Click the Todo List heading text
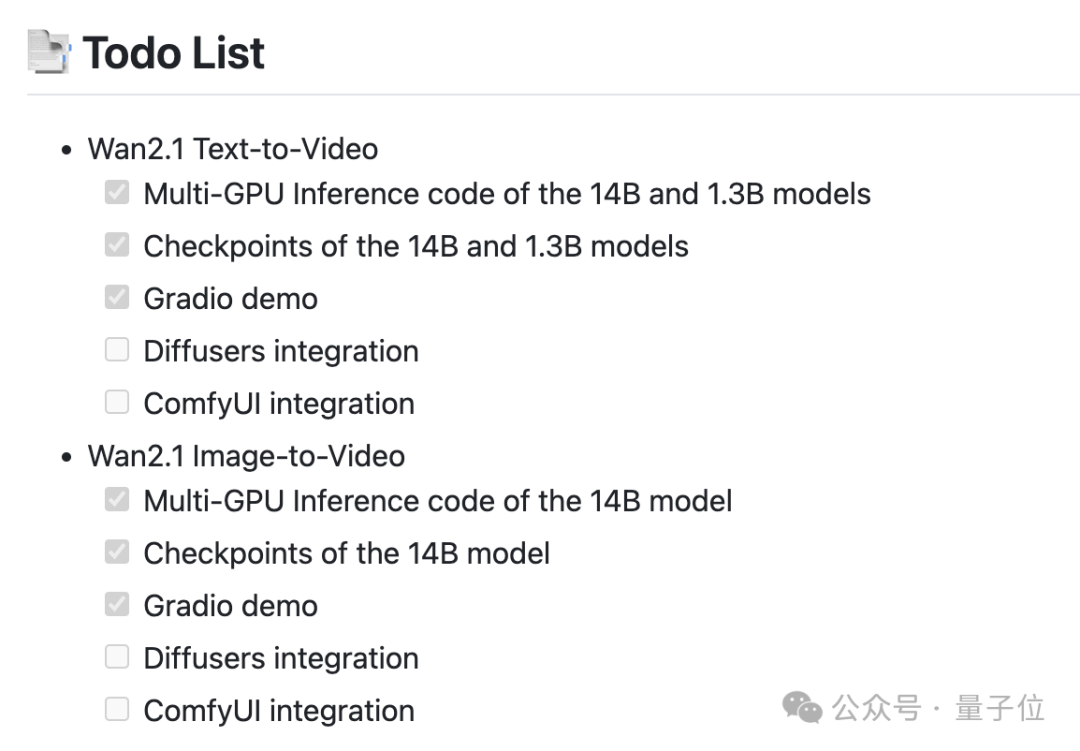This screenshot has width=1080, height=751. (x=174, y=53)
